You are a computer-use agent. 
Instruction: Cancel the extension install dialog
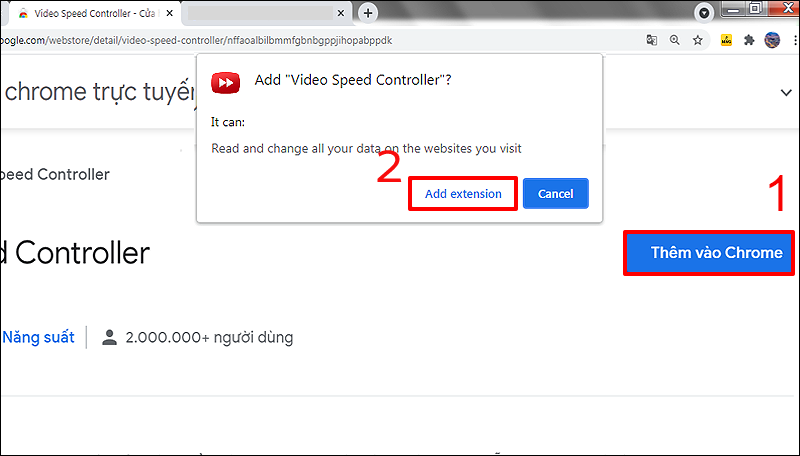(556, 194)
